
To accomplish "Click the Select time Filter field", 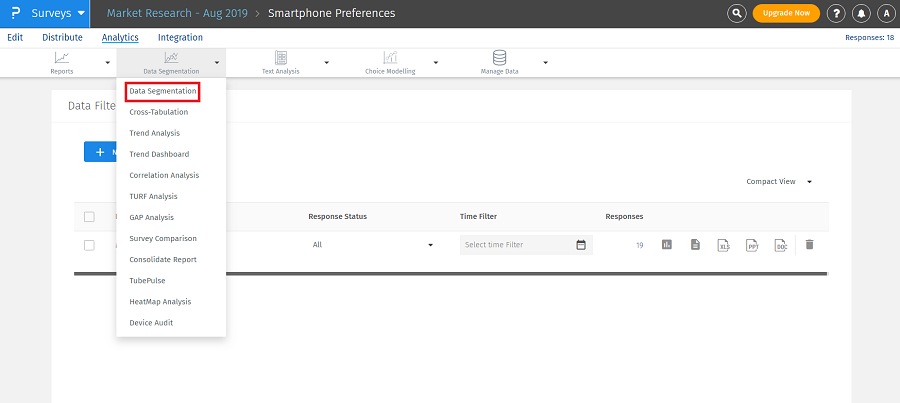I will point(516,245).
